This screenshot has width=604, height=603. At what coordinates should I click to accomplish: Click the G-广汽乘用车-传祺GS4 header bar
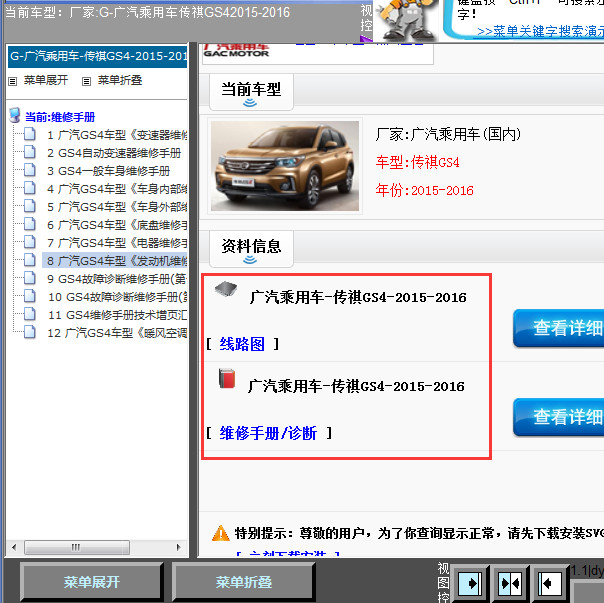click(97, 56)
